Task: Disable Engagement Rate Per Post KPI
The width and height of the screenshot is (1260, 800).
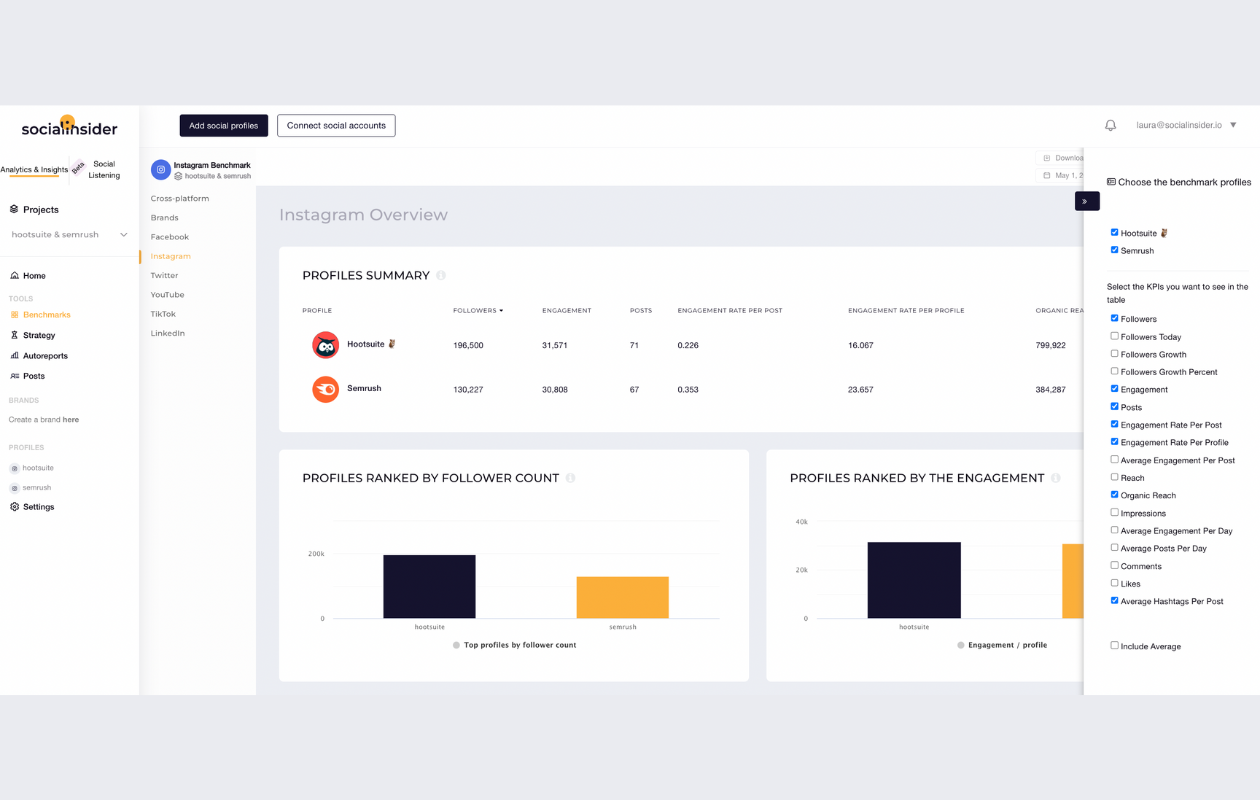Action: 1115,424
